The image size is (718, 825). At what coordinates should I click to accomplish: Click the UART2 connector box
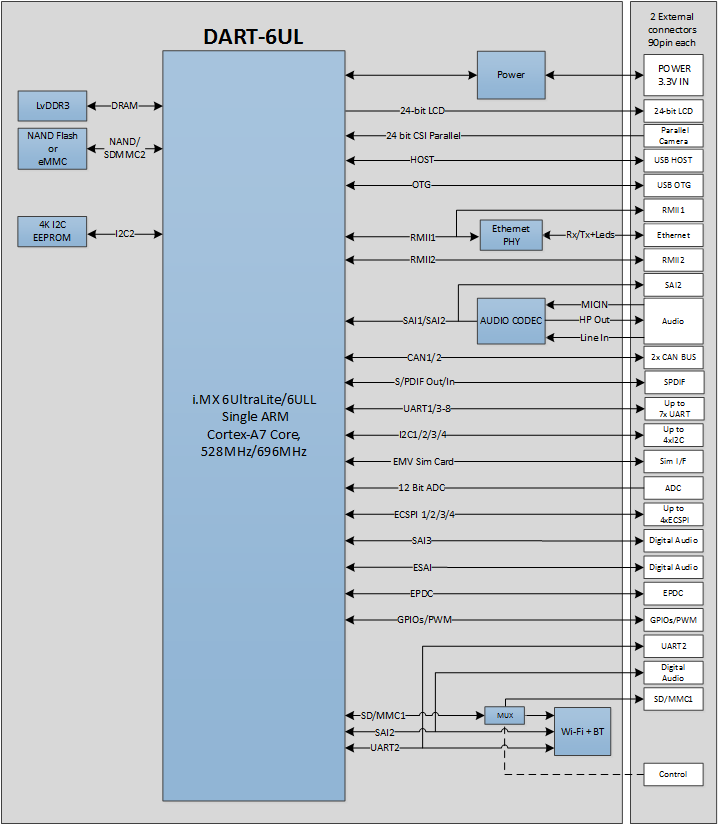coord(673,646)
